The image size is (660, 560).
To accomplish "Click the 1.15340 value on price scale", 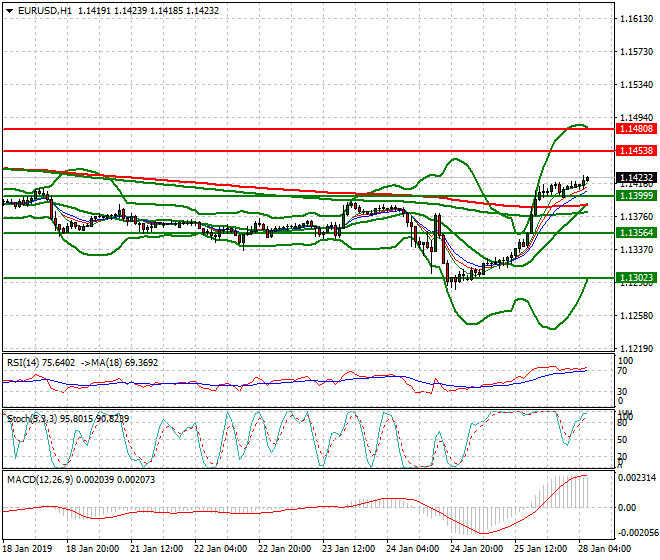I will [636, 85].
